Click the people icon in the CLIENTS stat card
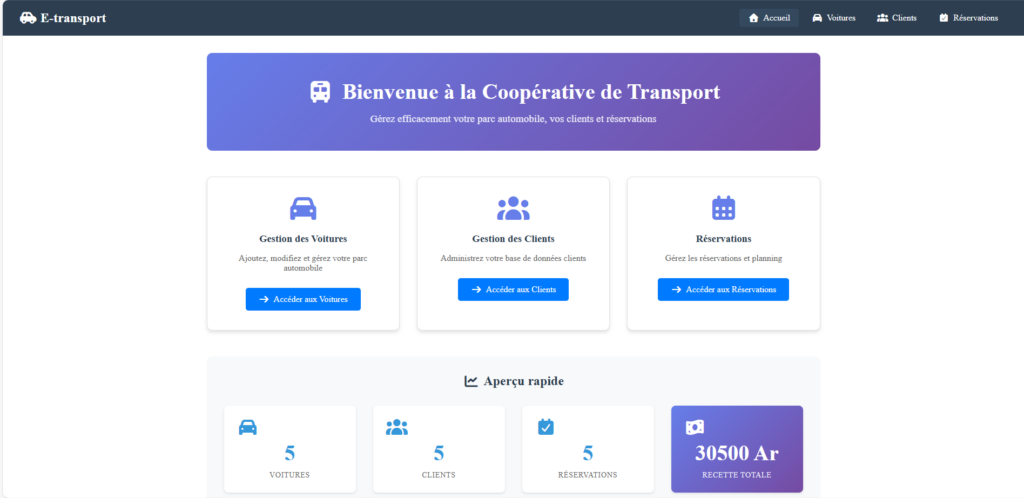Viewport: 1024px width, 498px height. click(396, 428)
